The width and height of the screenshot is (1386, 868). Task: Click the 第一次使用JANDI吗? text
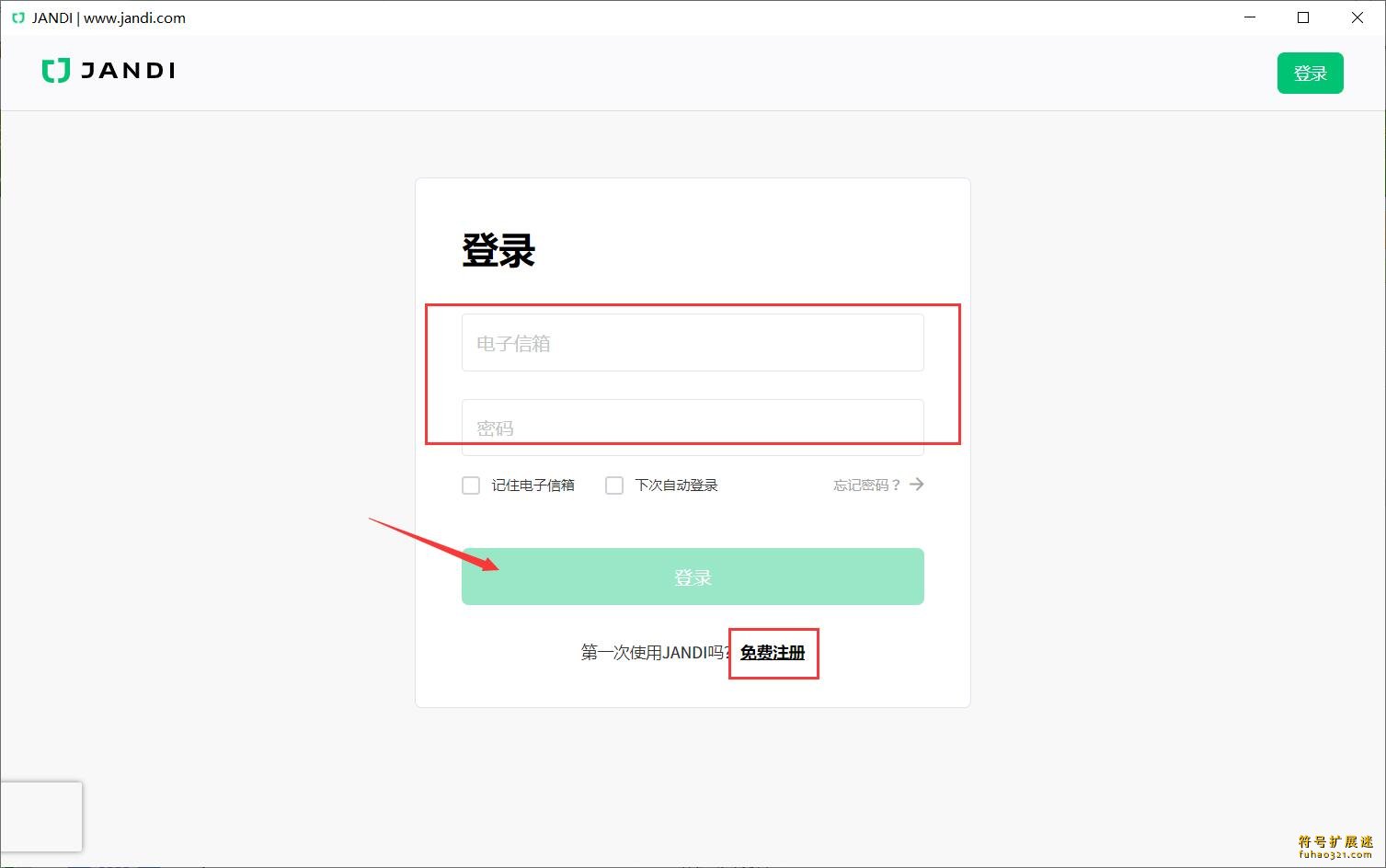point(657,653)
